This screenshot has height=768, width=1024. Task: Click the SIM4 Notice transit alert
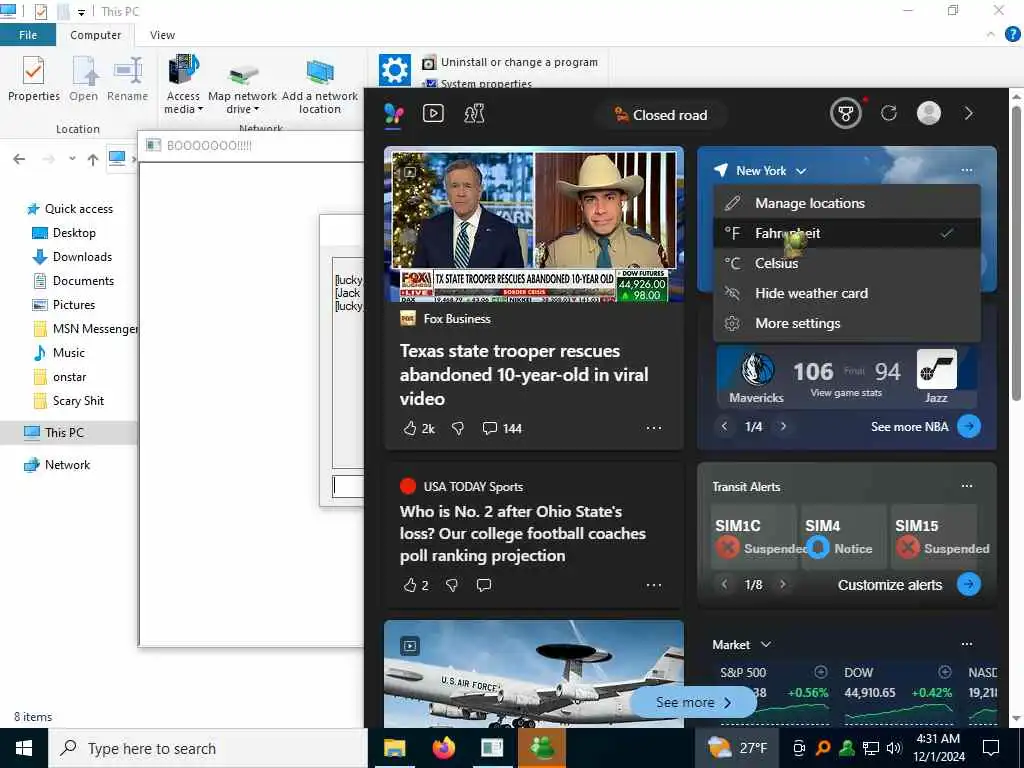(x=844, y=537)
